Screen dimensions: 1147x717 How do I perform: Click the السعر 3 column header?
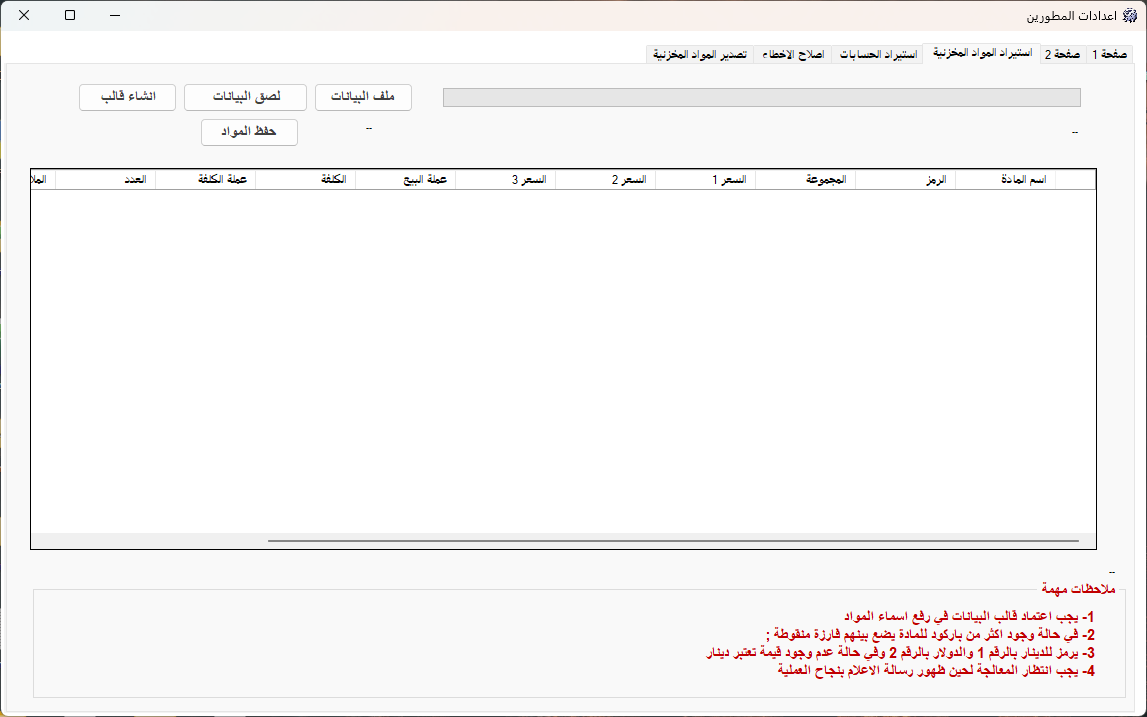pyautogui.click(x=505, y=180)
